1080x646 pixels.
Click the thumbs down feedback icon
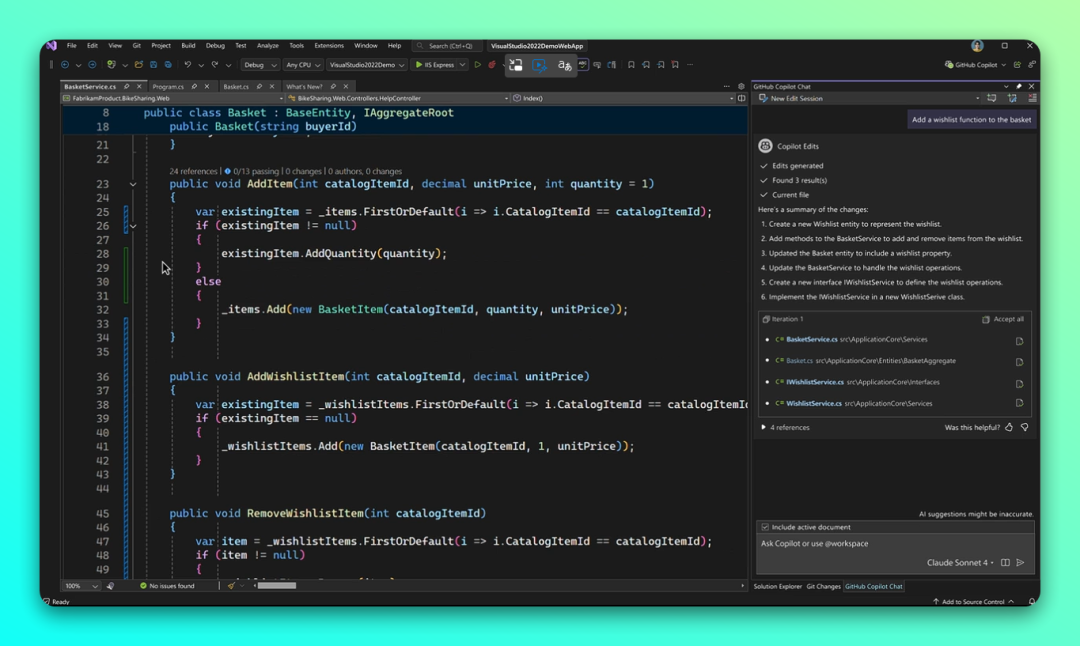(1024, 427)
